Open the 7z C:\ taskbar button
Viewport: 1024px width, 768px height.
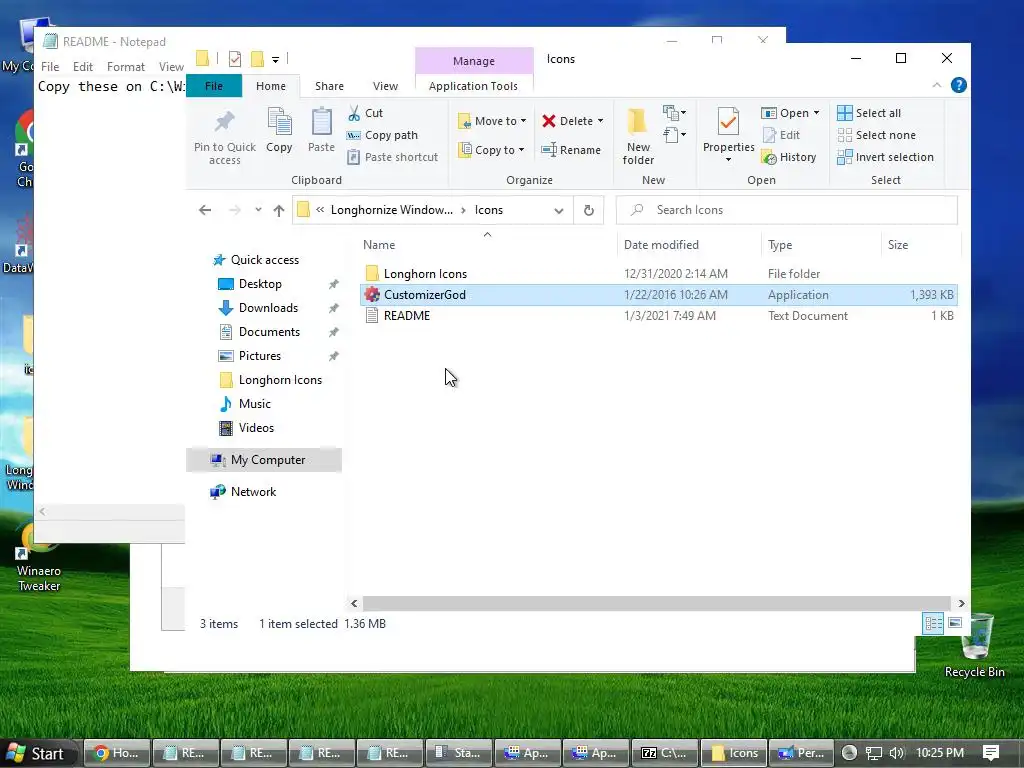(664, 753)
